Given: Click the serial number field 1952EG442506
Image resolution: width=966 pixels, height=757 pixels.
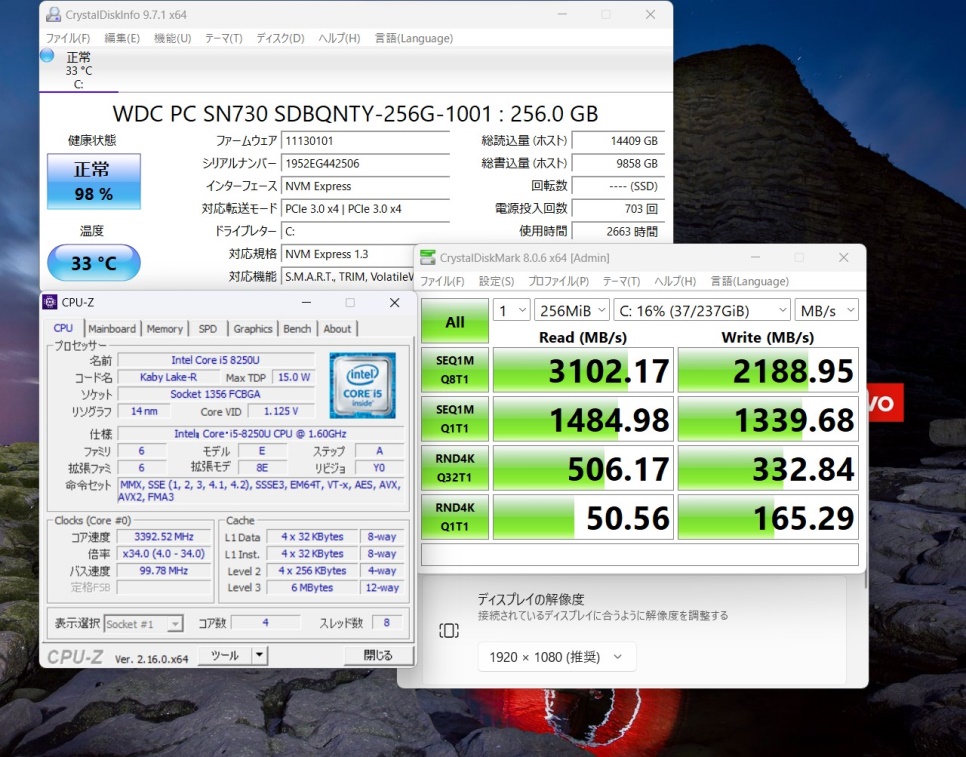Looking at the screenshot, I should (x=365, y=163).
